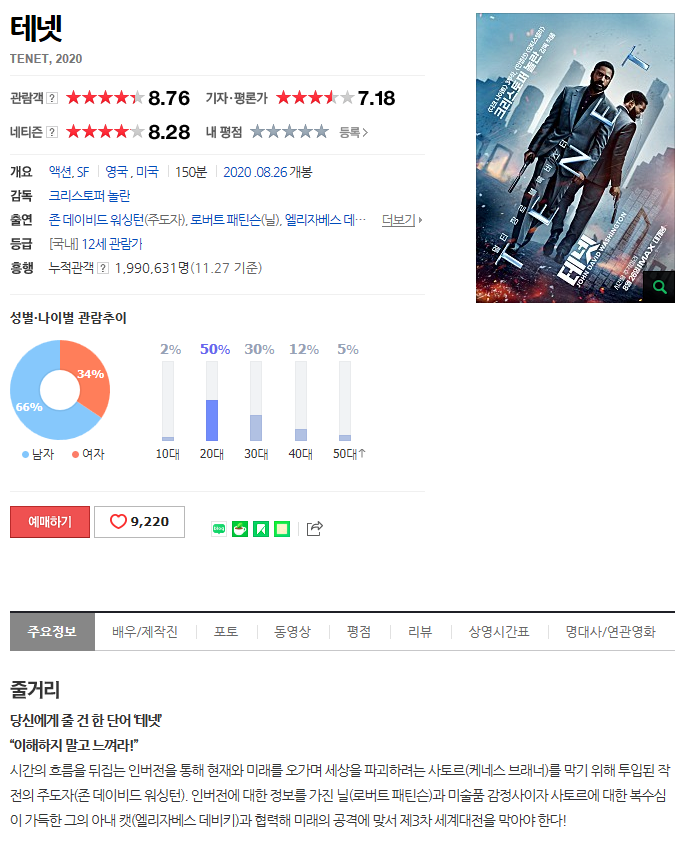Image resolution: width=700 pixels, height=853 pixels.
Task: Open help icon next to 네티즌 rating
Action: [52, 132]
